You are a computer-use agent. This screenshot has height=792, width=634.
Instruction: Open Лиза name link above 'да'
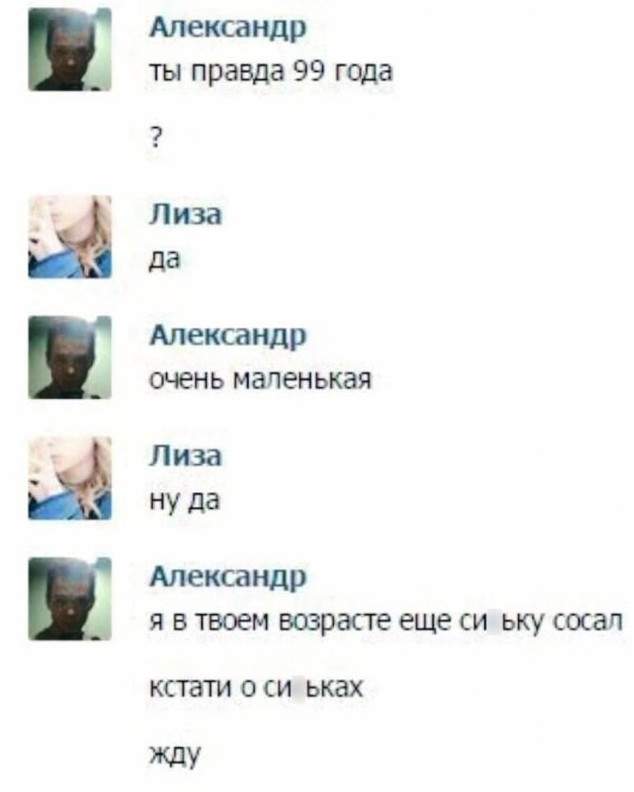pyautogui.click(x=185, y=214)
